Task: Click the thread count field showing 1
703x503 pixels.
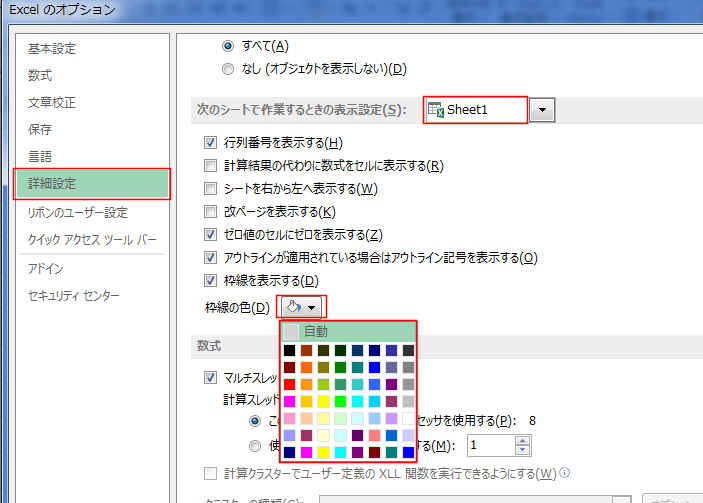Action: [x=491, y=446]
